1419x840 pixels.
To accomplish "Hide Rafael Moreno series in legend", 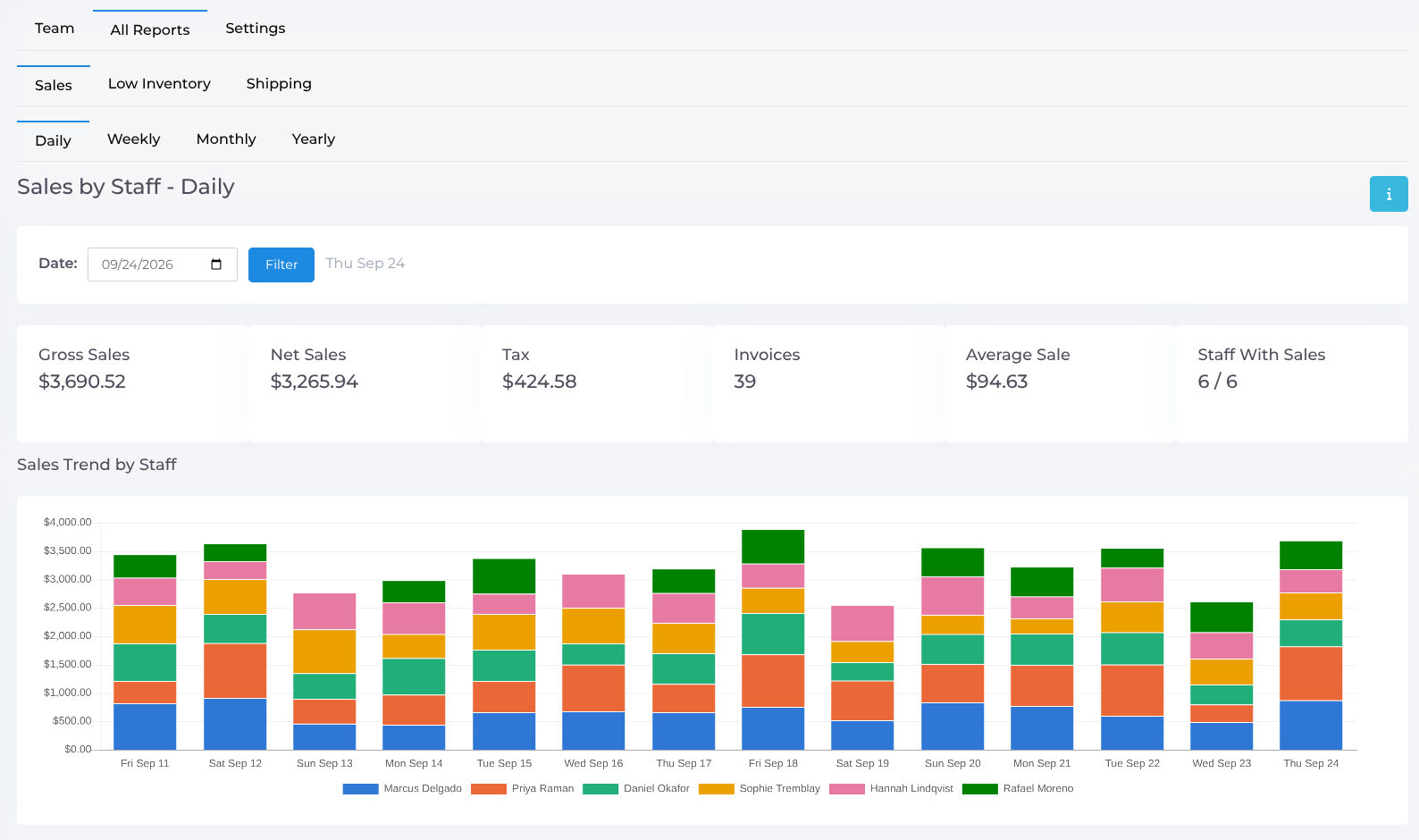I will (1018, 789).
